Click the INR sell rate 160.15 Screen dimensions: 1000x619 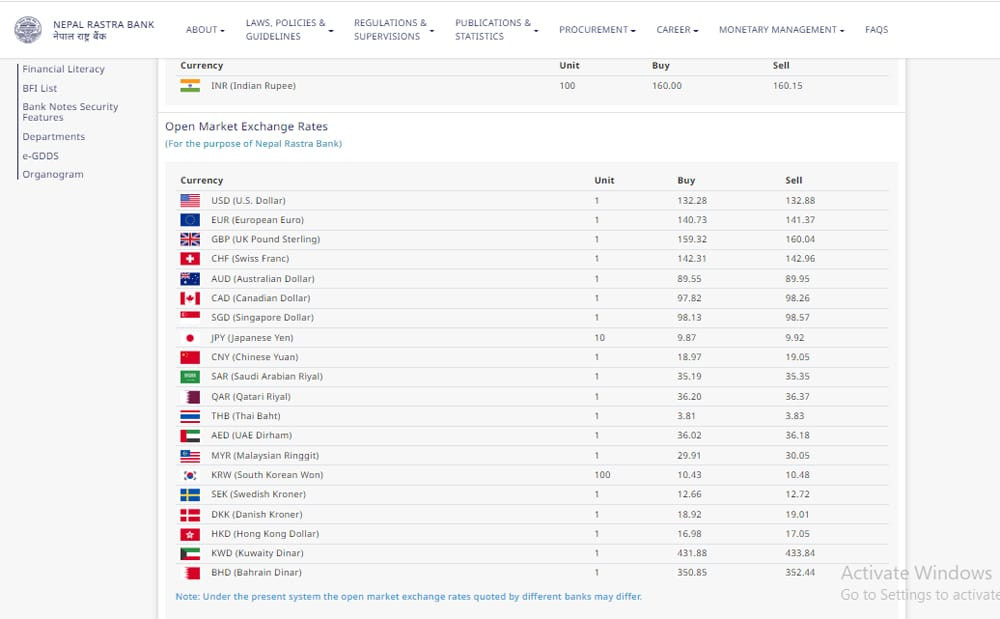pos(788,85)
